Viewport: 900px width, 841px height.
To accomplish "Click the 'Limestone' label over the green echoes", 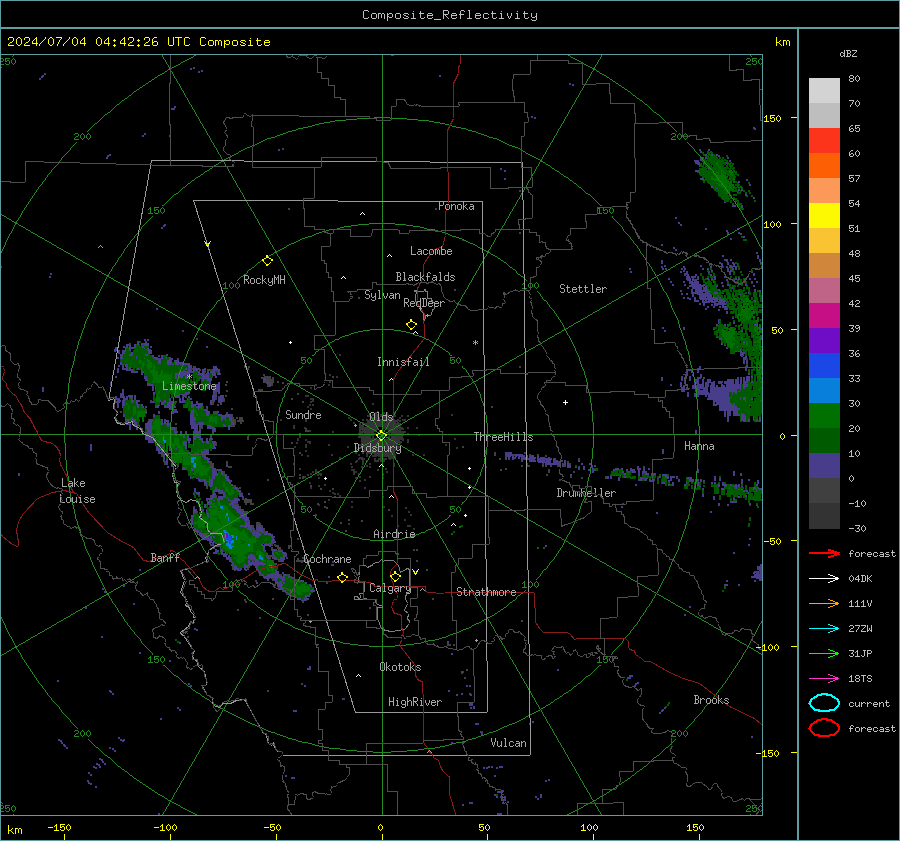I will pos(189,386).
